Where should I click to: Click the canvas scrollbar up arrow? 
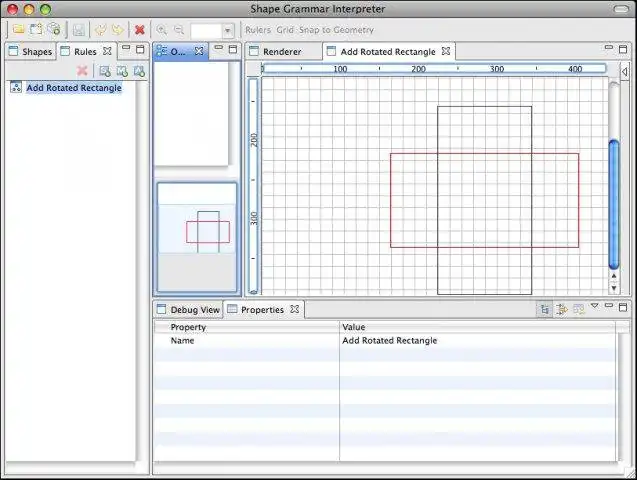[x=614, y=276]
